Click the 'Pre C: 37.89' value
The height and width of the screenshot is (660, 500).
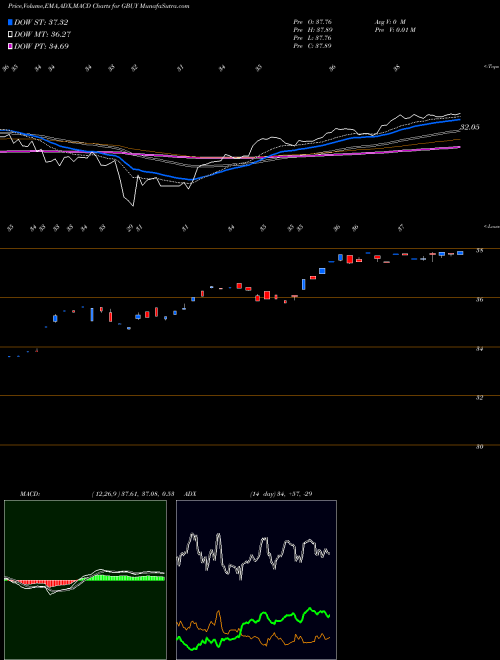(313, 46)
